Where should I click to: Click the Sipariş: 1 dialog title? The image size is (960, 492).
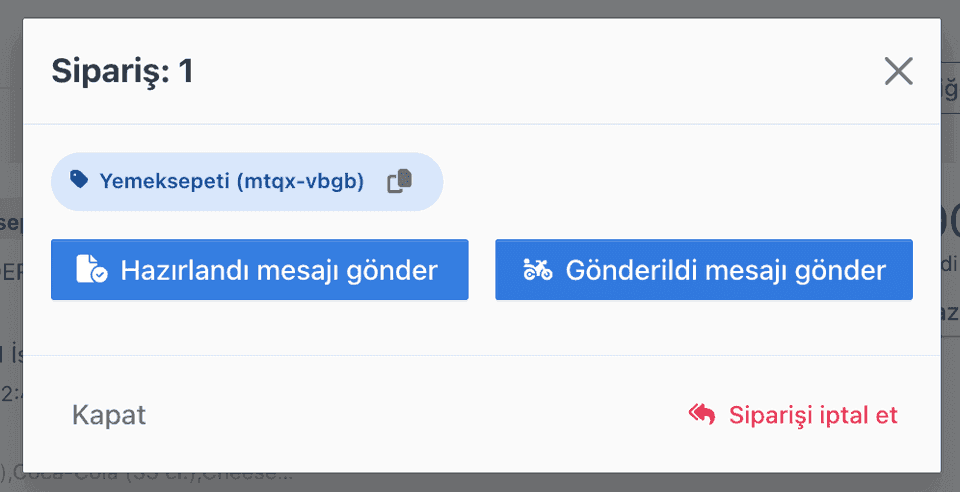[x=122, y=71]
